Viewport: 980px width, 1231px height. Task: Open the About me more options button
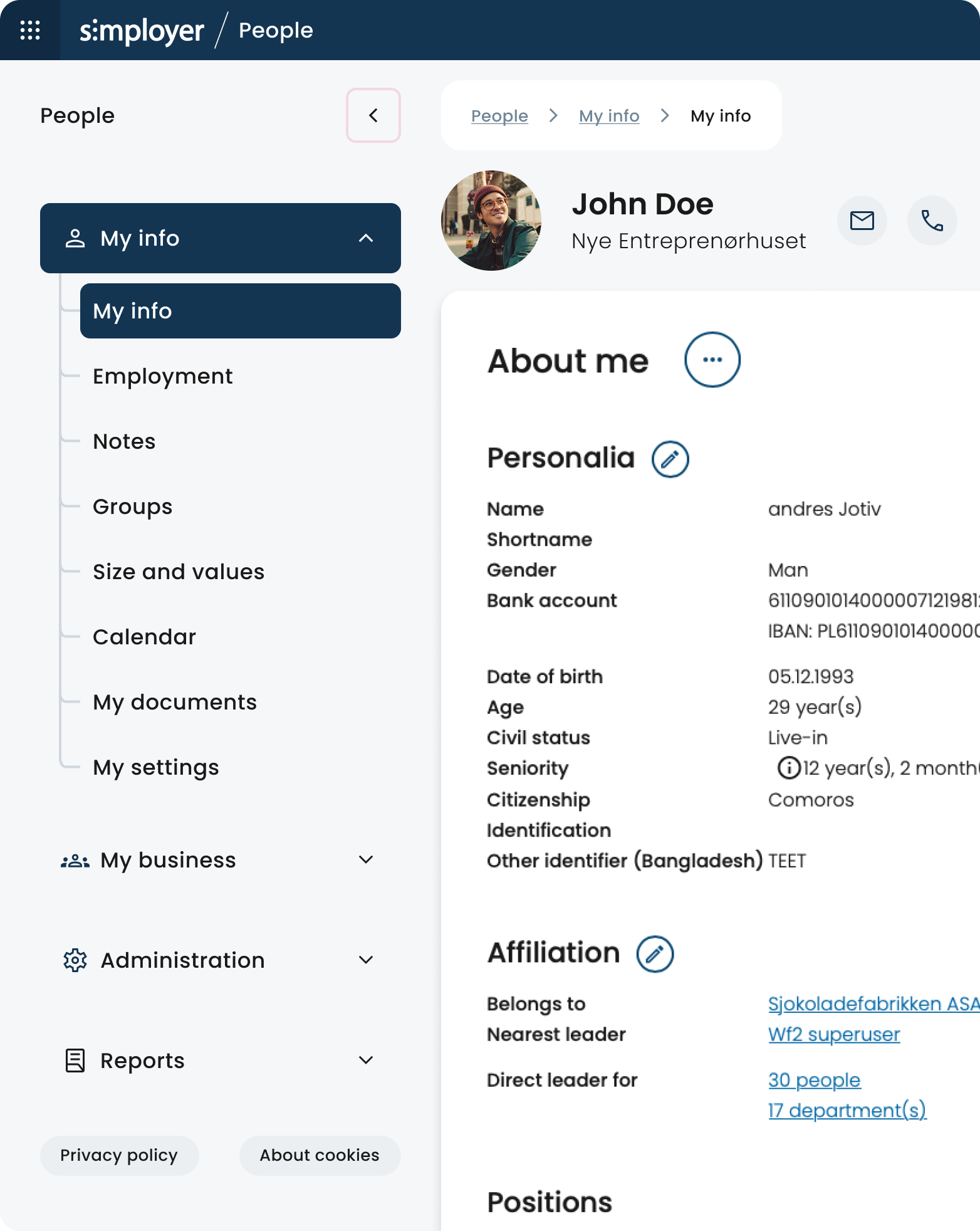coord(712,360)
